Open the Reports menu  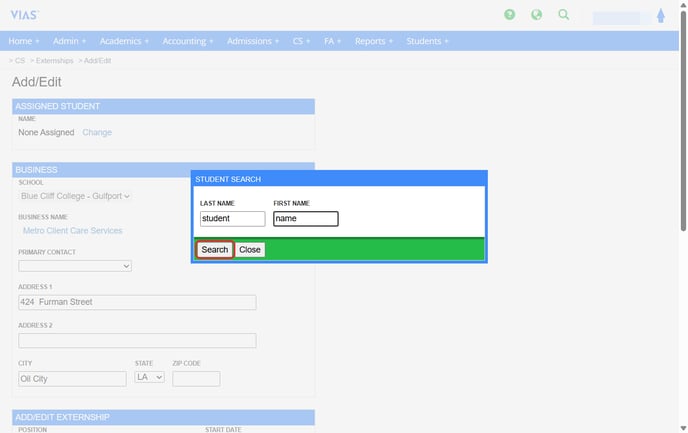click(373, 41)
